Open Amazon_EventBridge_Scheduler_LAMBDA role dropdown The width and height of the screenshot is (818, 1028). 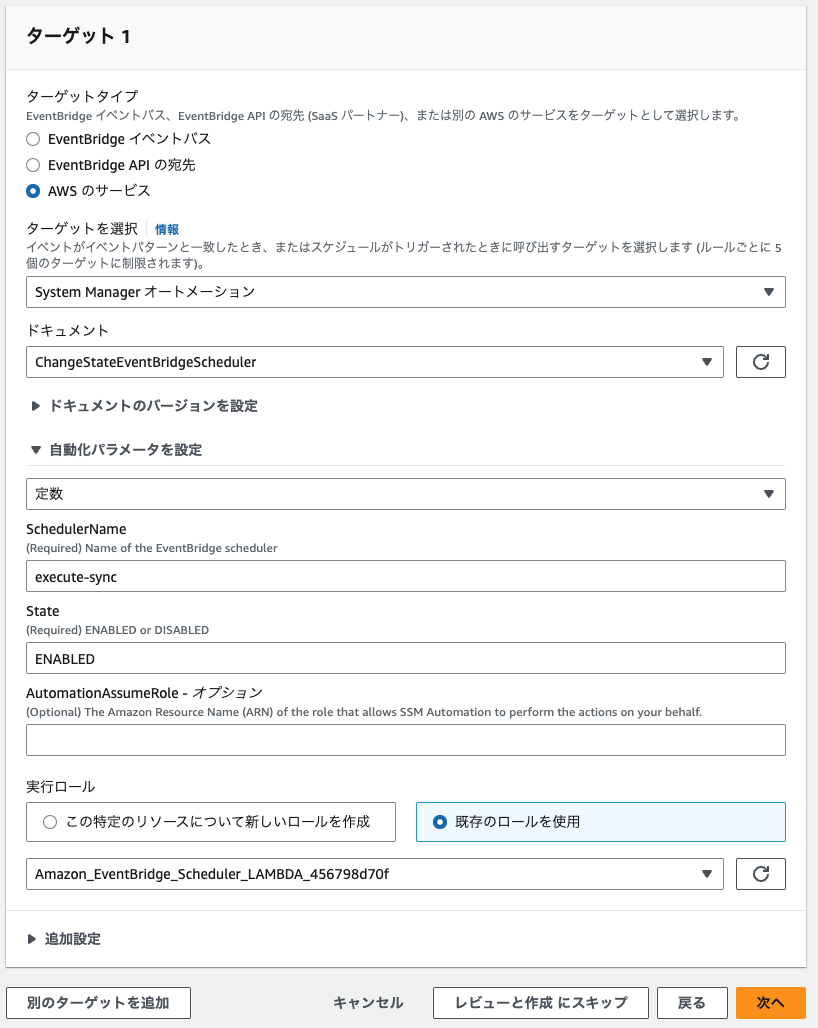point(375,874)
